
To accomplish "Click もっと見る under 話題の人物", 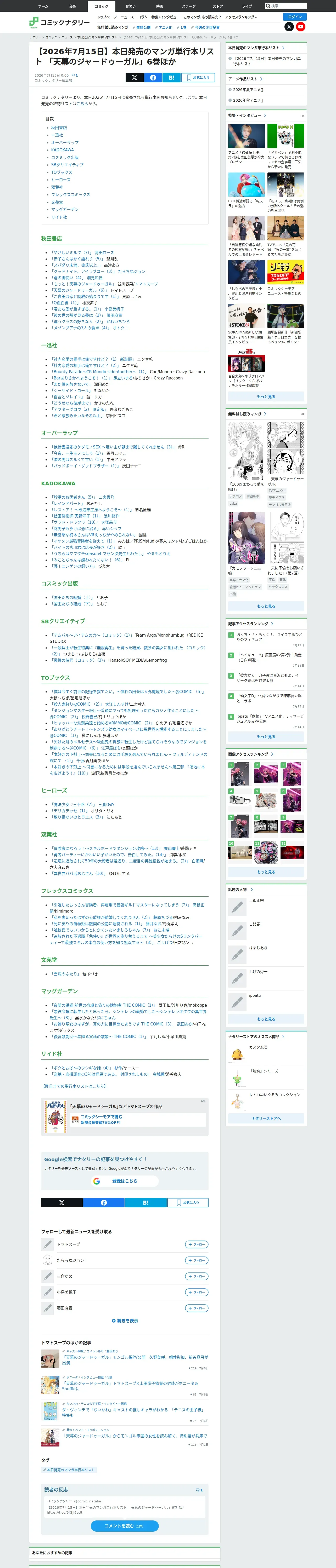I will click(266, 1019).
